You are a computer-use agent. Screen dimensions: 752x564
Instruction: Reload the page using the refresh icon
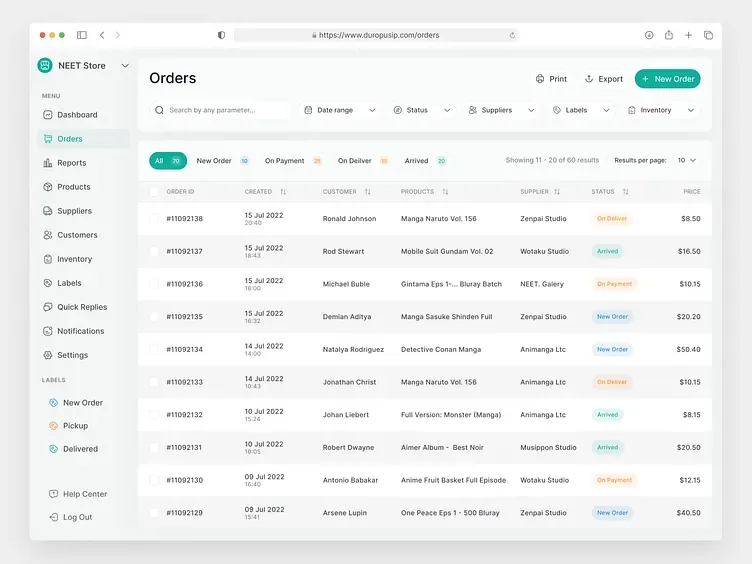(x=512, y=35)
